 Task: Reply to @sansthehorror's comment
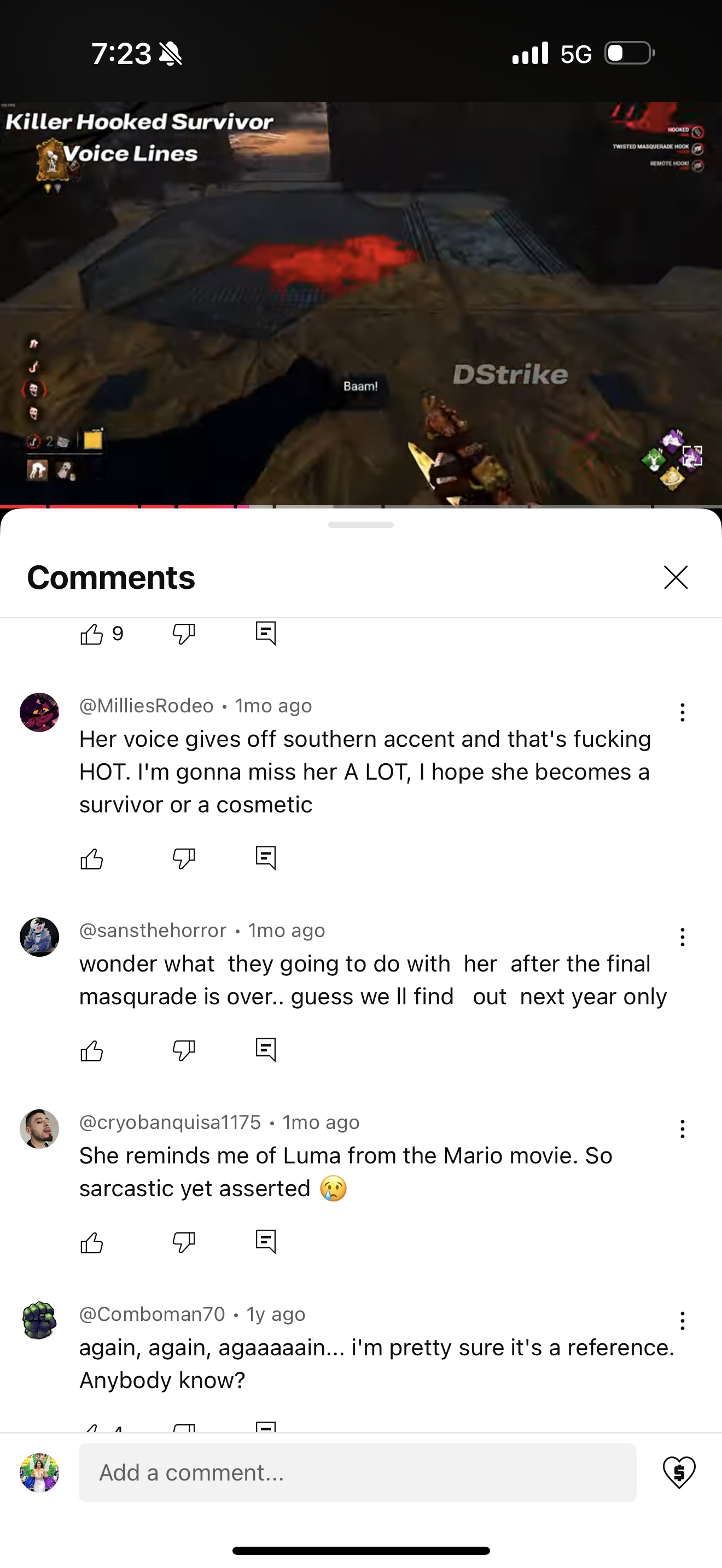[x=266, y=1050]
